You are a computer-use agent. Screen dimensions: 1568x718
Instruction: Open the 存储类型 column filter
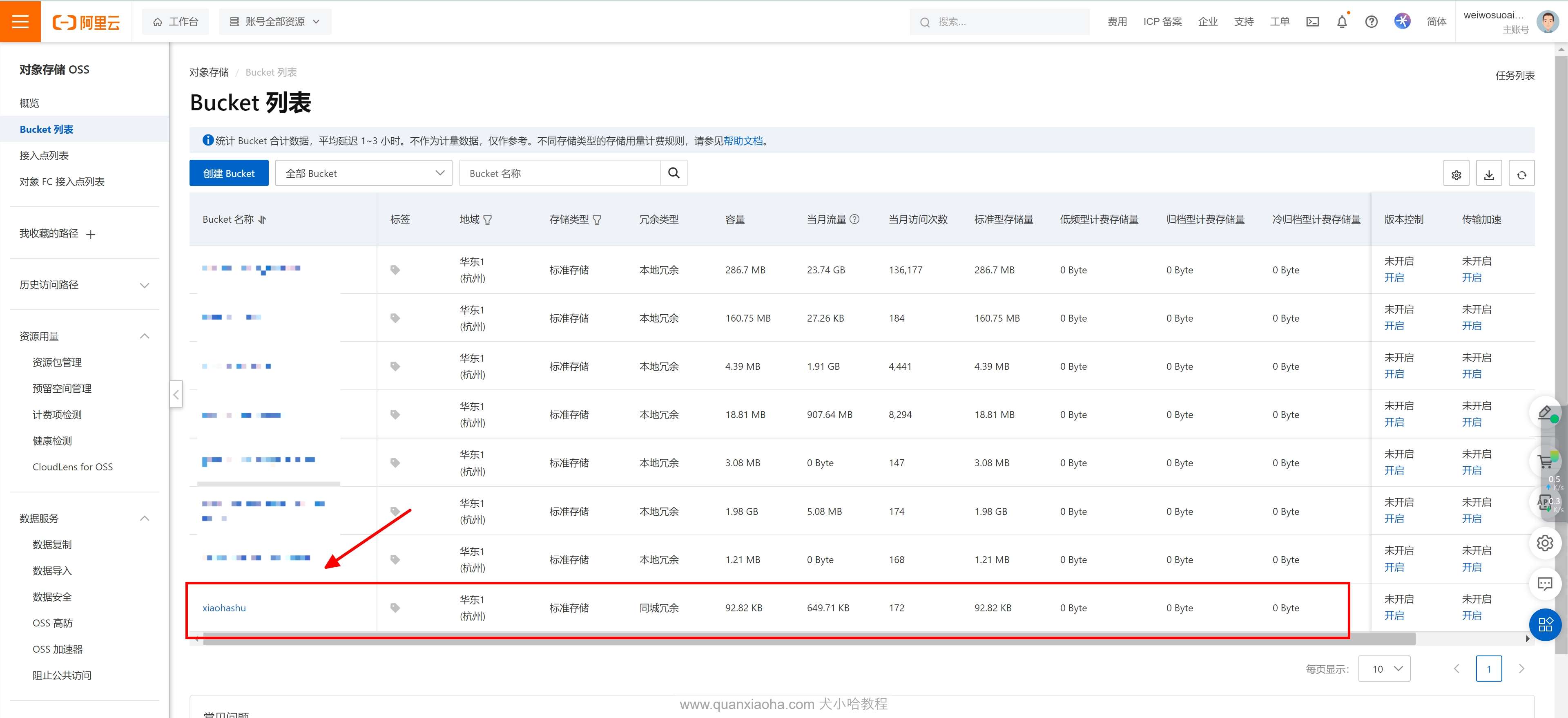[x=597, y=220]
